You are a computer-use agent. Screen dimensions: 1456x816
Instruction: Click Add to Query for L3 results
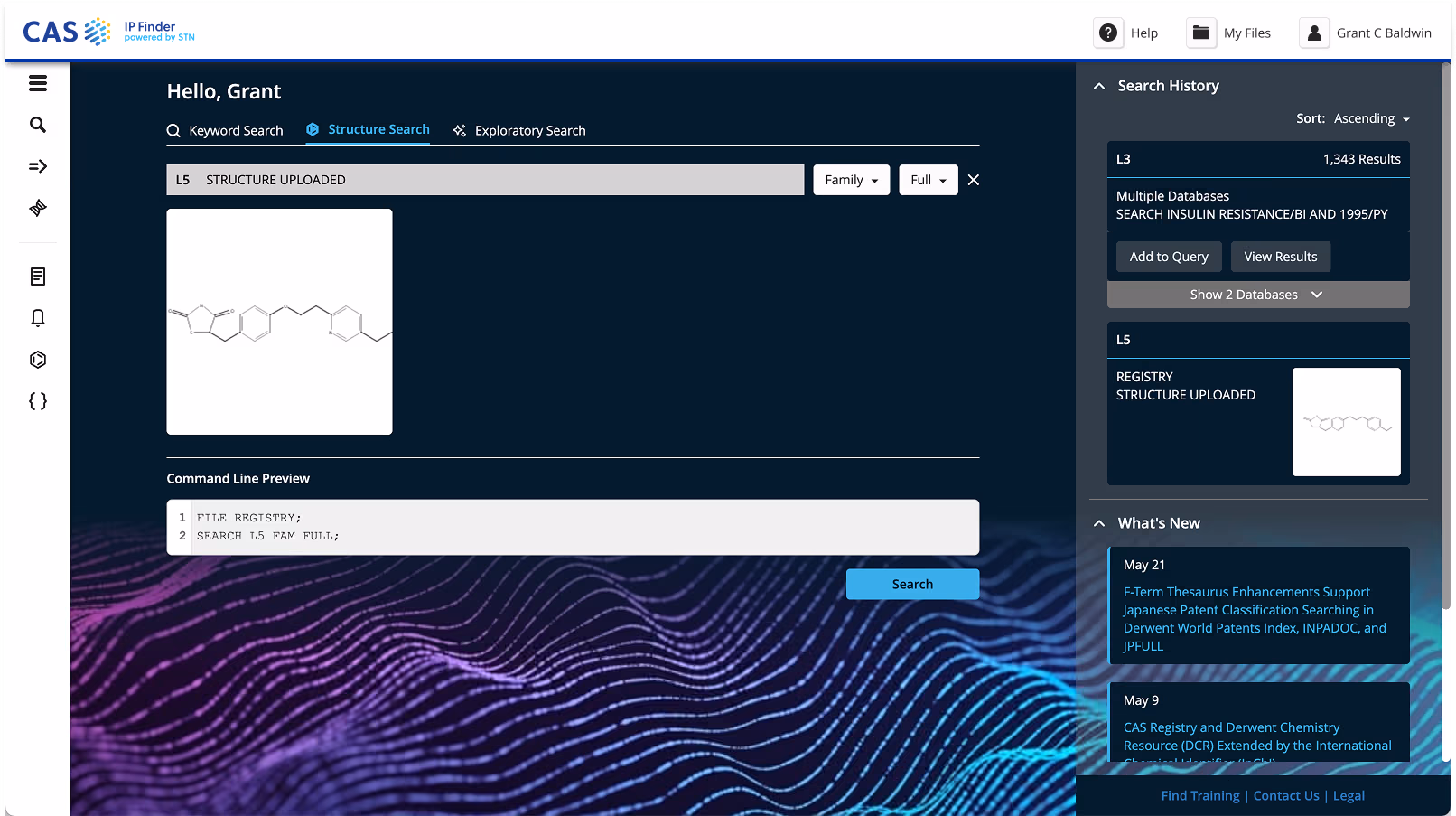click(x=1168, y=256)
